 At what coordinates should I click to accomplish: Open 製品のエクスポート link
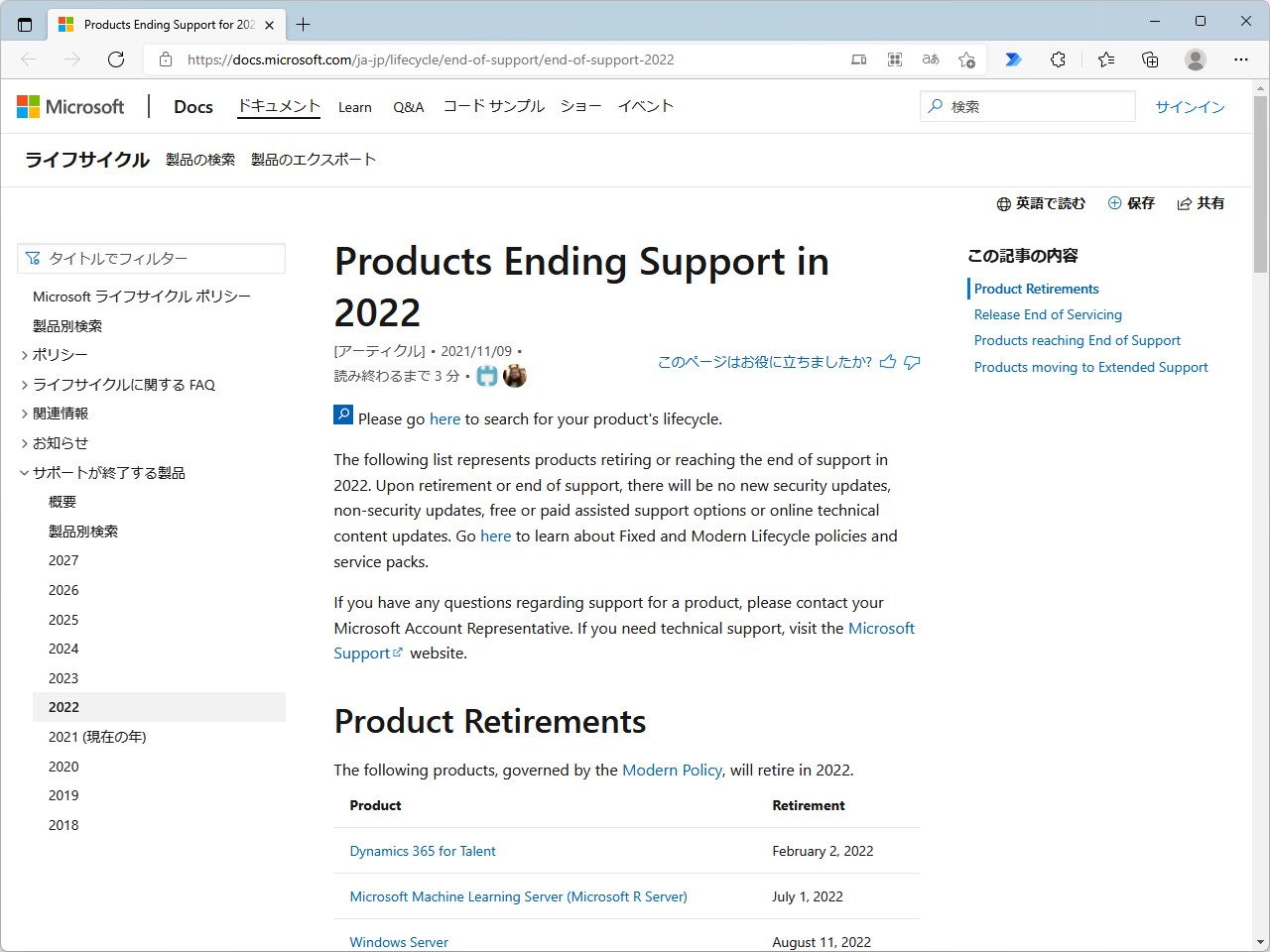(314, 160)
